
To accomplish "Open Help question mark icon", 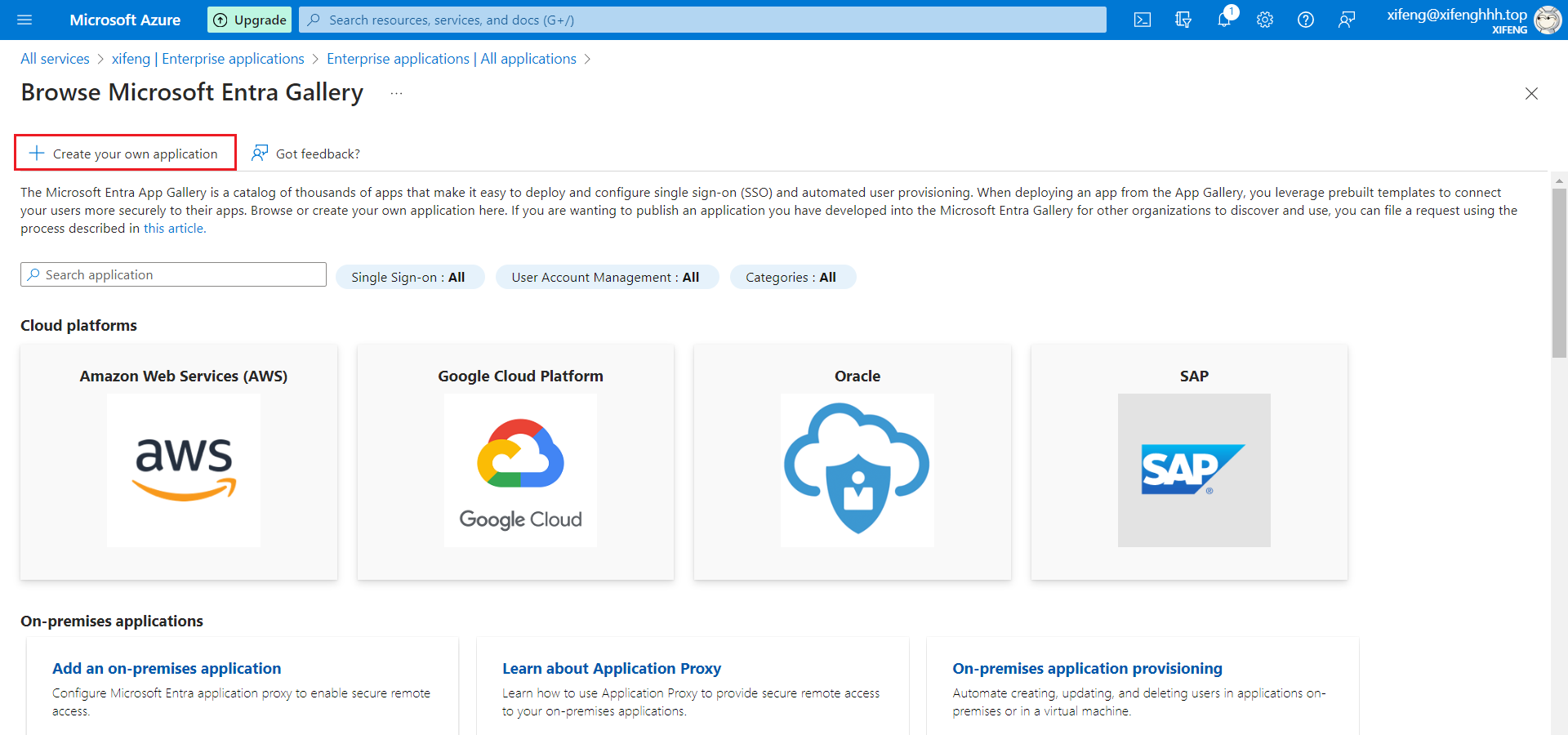I will tap(1306, 20).
